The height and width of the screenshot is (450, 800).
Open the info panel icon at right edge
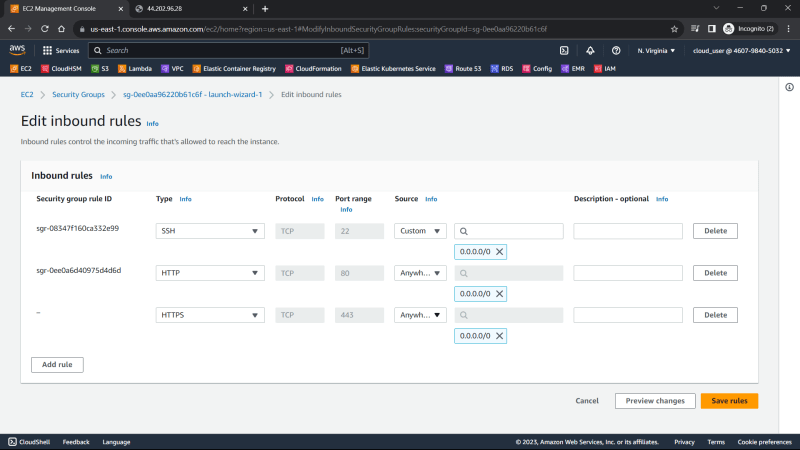789,87
